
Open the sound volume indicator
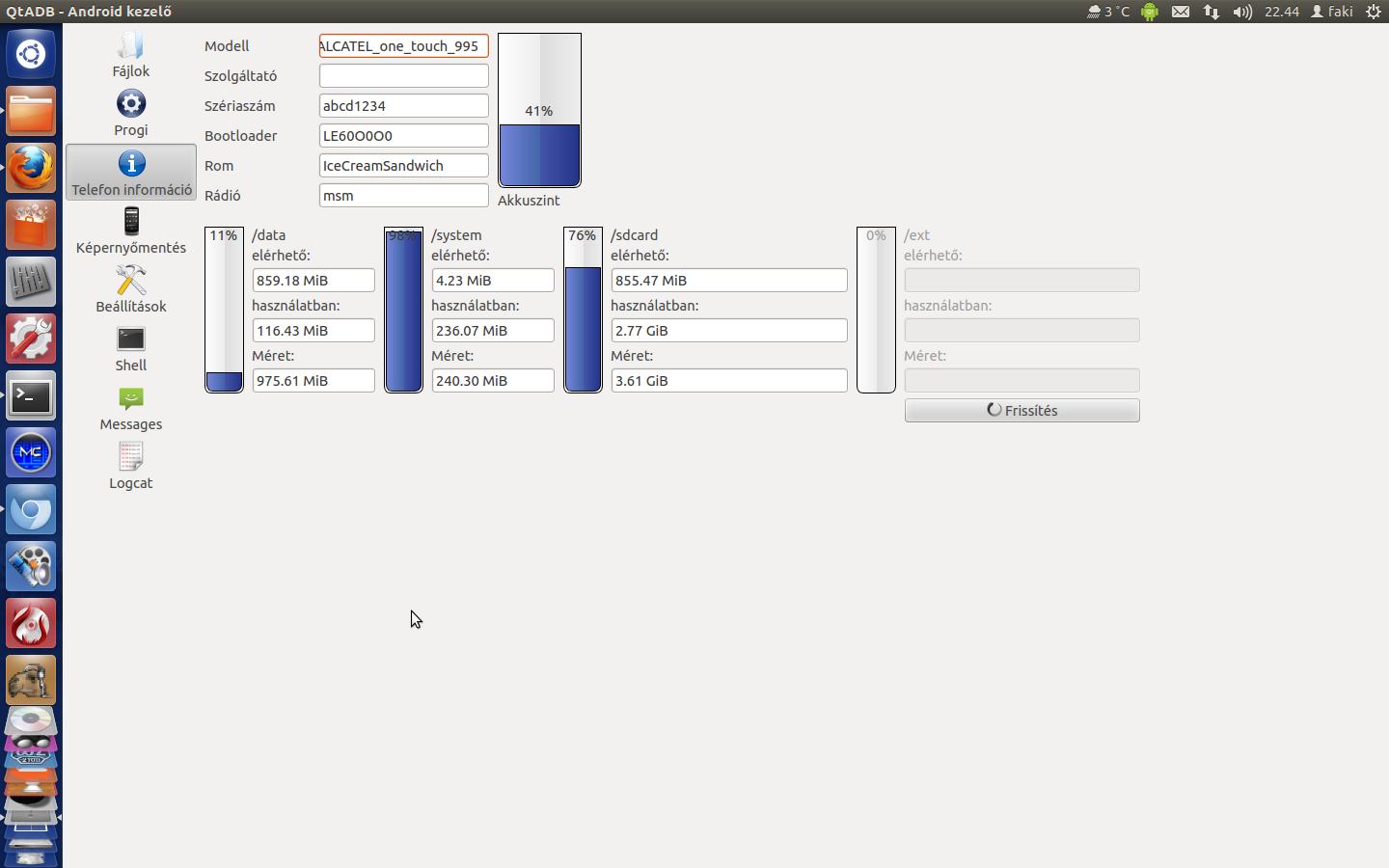pyautogui.click(x=1242, y=12)
